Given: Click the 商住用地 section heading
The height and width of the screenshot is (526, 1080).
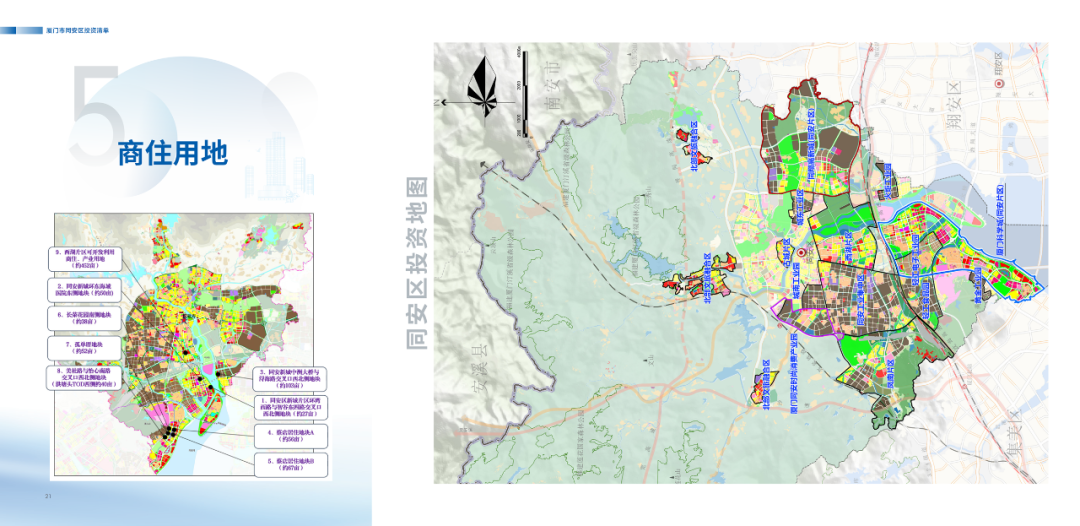Looking at the screenshot, I should click(172, 153).
